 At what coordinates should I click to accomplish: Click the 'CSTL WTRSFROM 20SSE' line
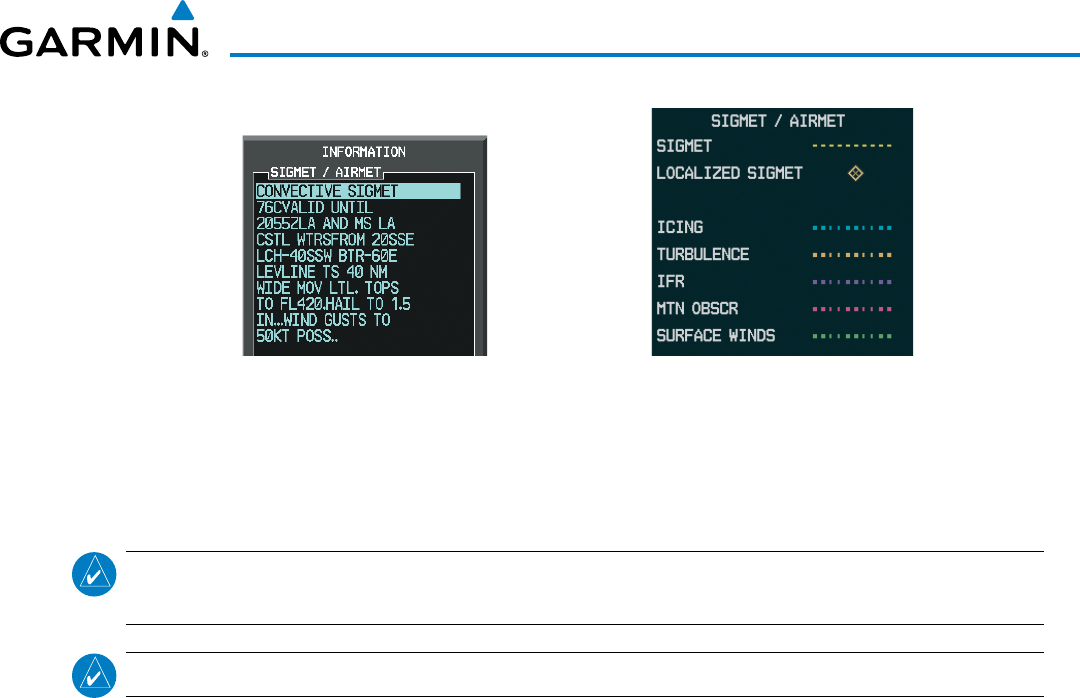point(335,240)
